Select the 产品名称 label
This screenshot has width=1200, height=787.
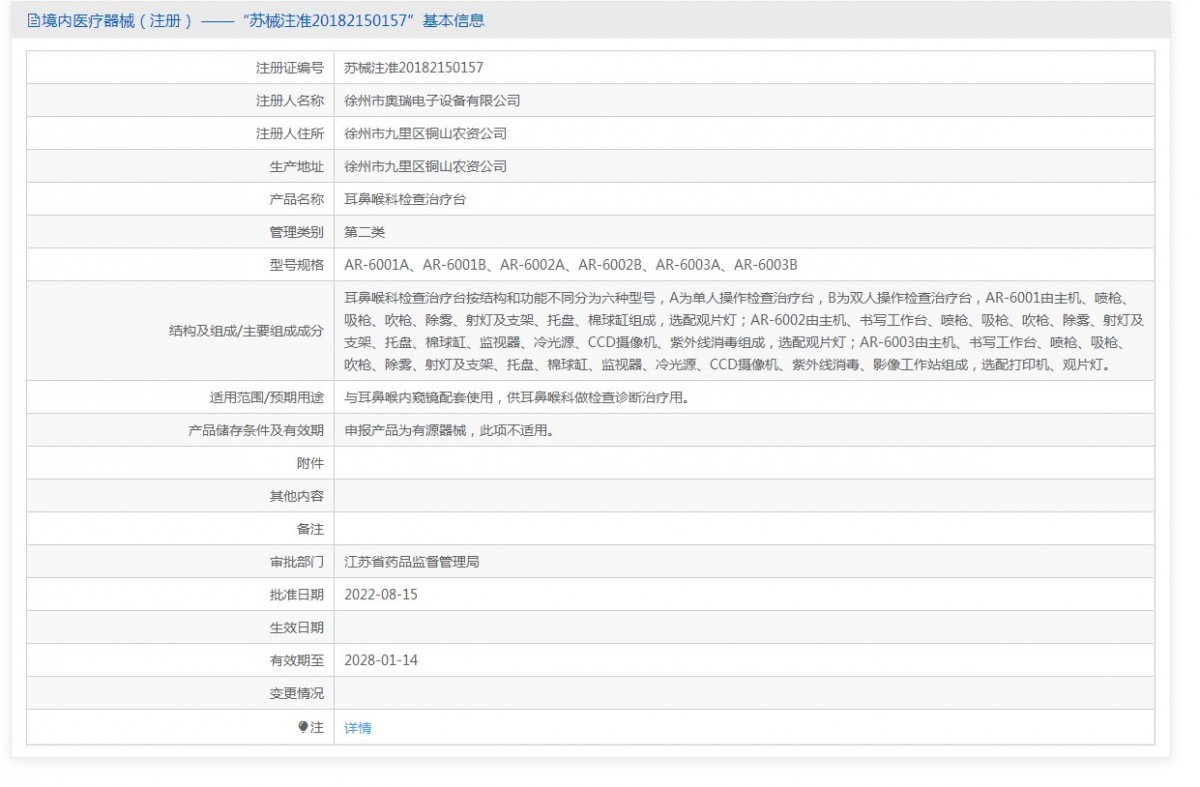click(297, 200)
